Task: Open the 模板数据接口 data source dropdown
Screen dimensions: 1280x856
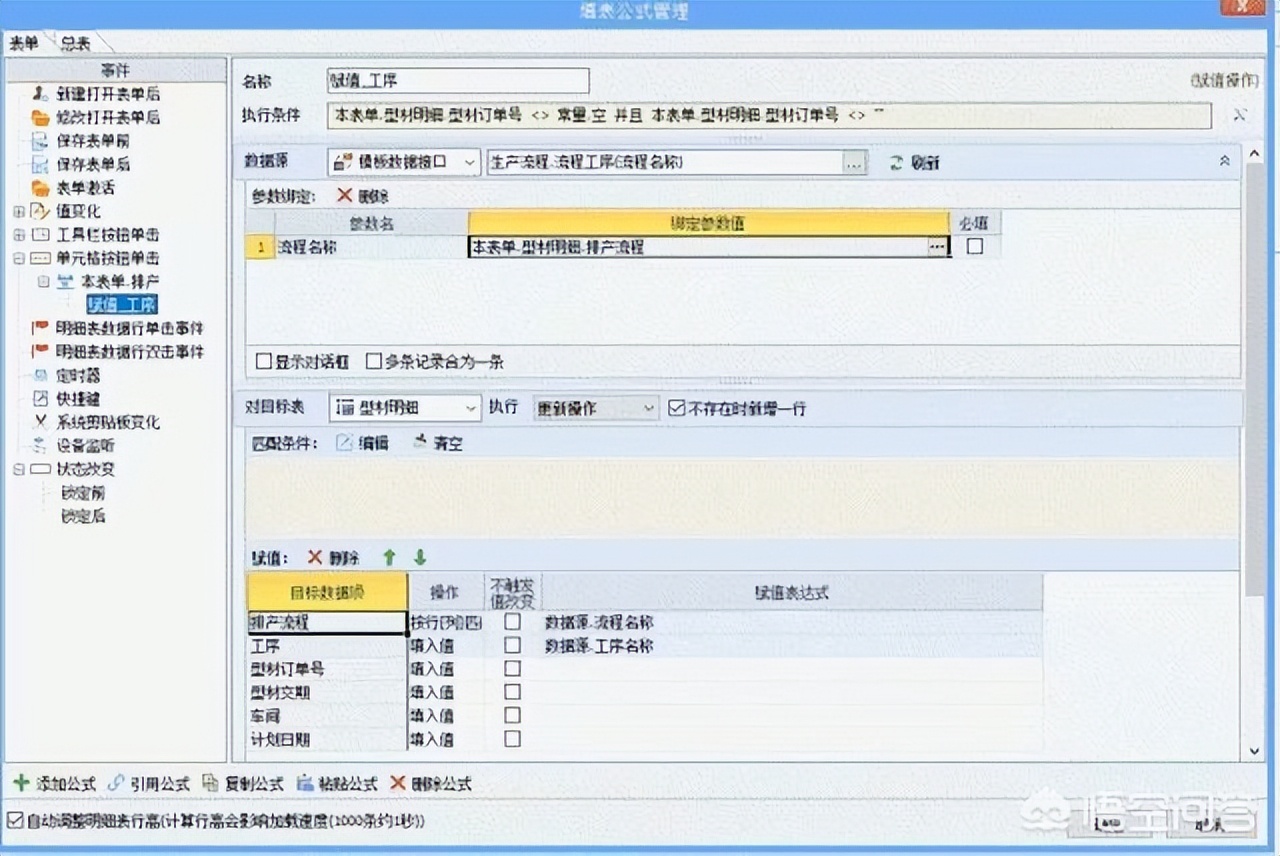Action: click(x=471, y=162)
